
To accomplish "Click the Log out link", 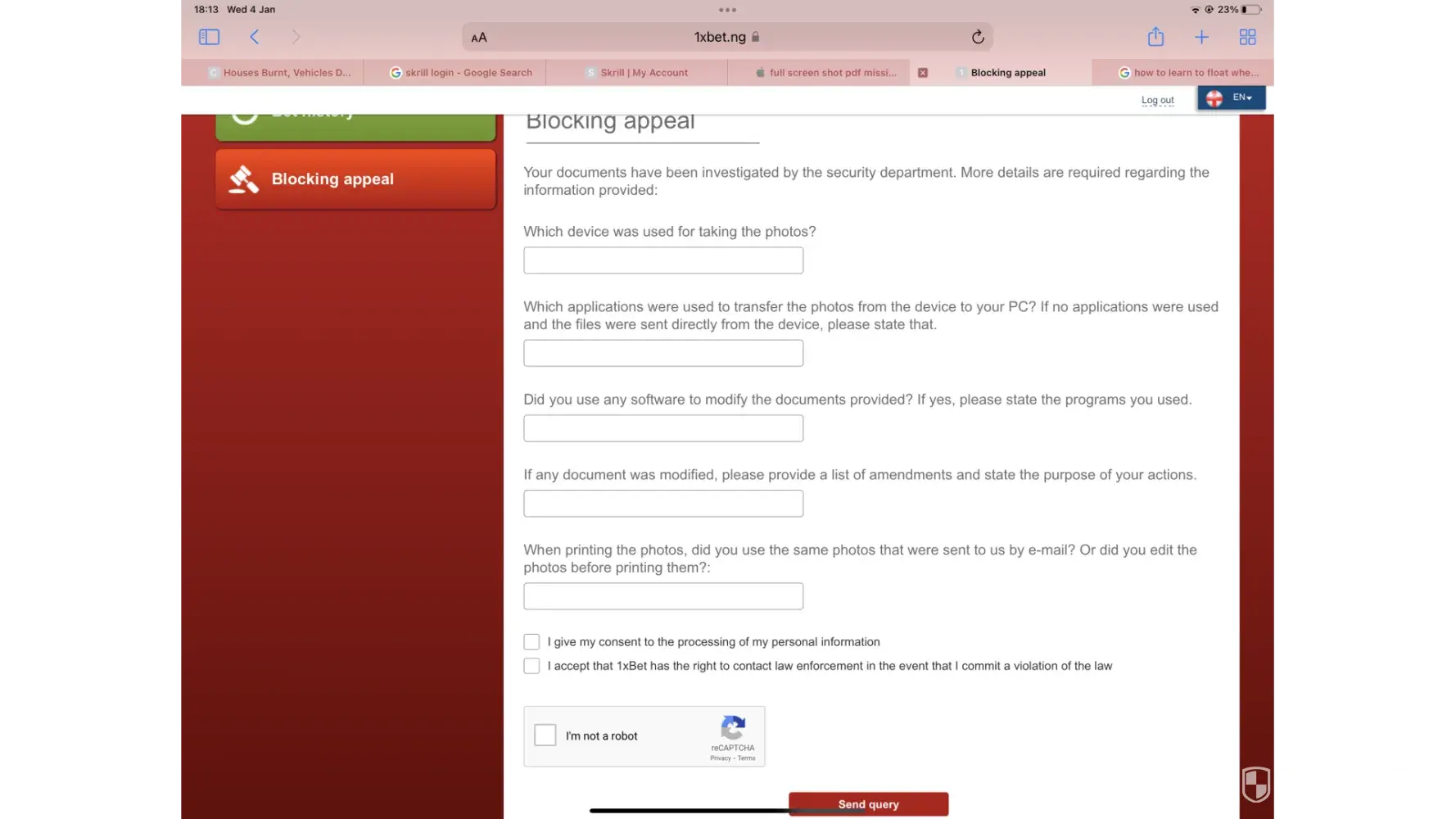I will point(1157,100).
